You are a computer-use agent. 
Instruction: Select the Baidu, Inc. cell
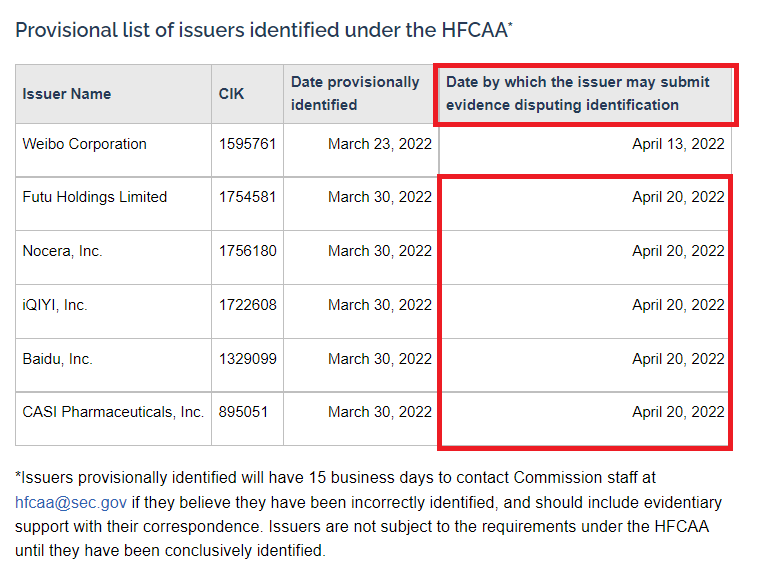pyautogui.click(x=57, y=359)
